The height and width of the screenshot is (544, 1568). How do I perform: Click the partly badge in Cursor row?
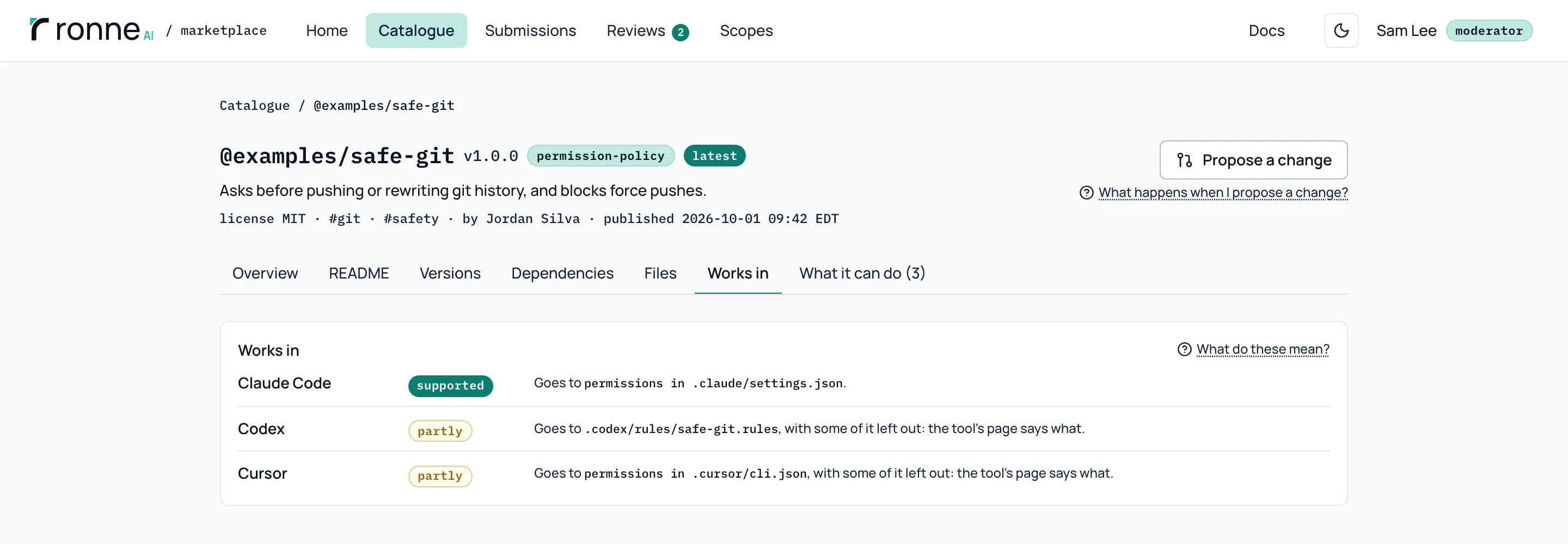(x=440, y=476)
